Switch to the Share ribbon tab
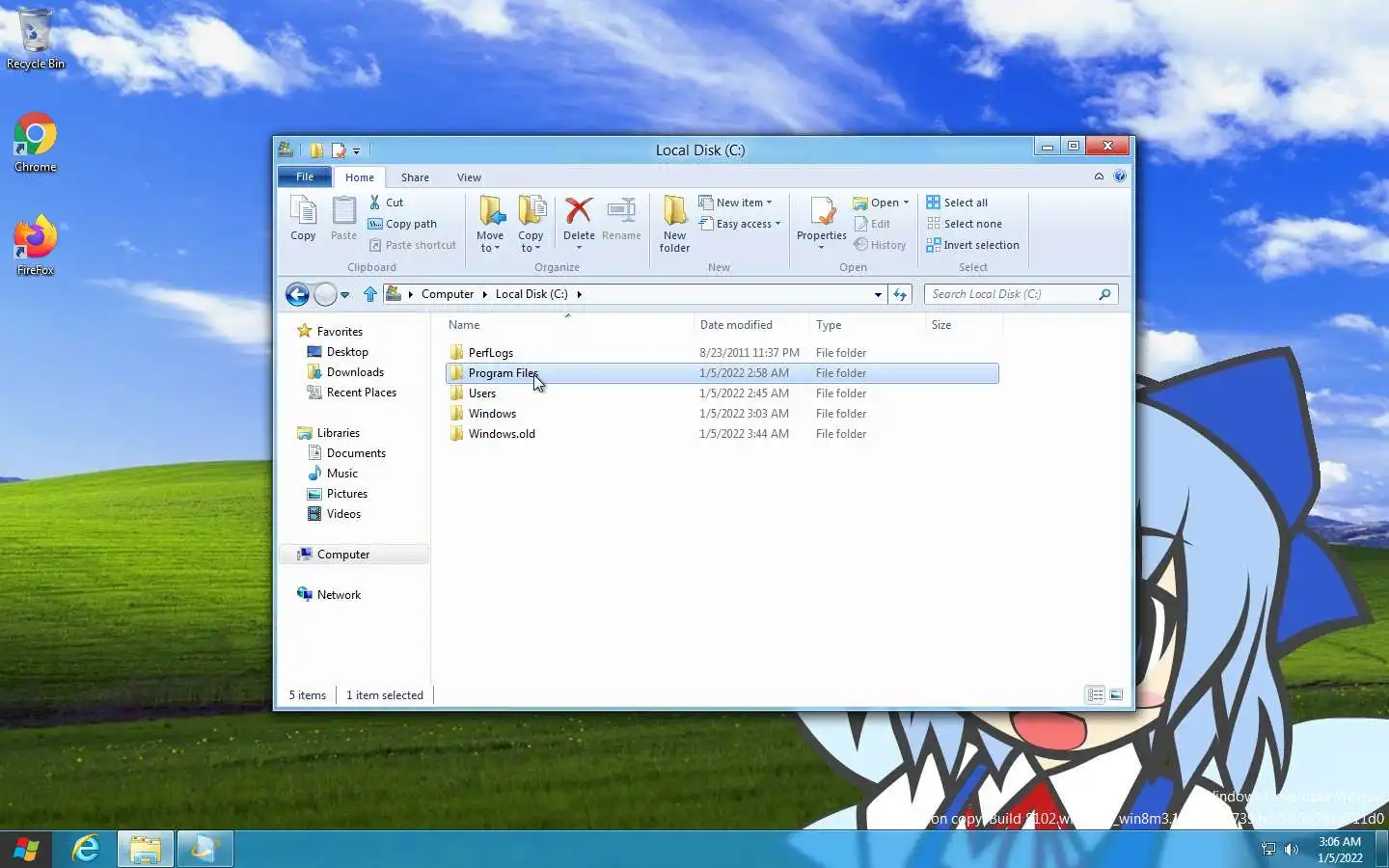The height and width of the screenshot is (868, 1389). click(x=415, y=177)
